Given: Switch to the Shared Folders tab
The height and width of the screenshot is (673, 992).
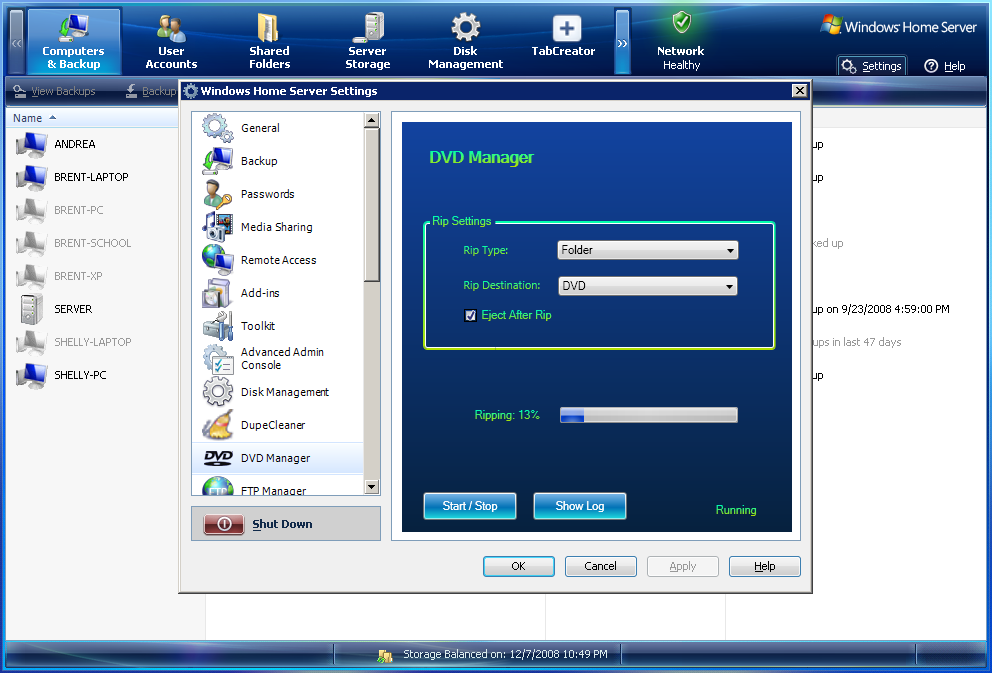Looking at the screenshot, I should pyautogui.click(x=269, y=42).
